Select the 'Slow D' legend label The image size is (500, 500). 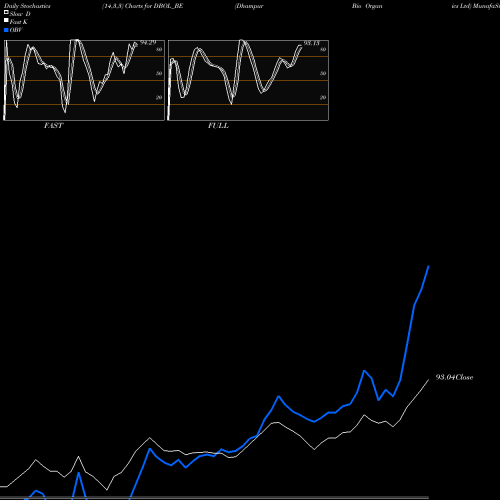(20, 14)
